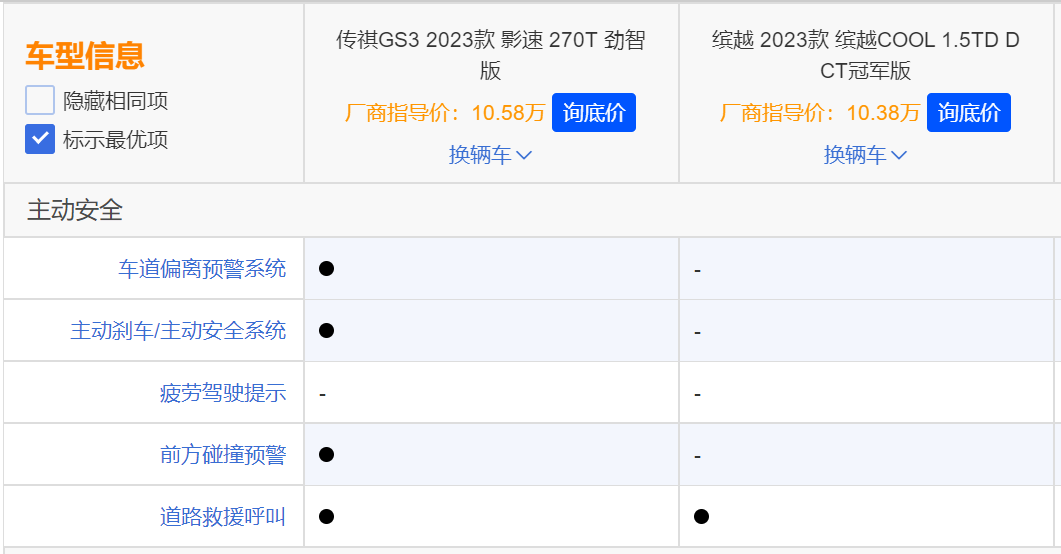1061x554 pixels.
Task: Uncheck the 标示最优项 checkbox
Action: [40, 139]
